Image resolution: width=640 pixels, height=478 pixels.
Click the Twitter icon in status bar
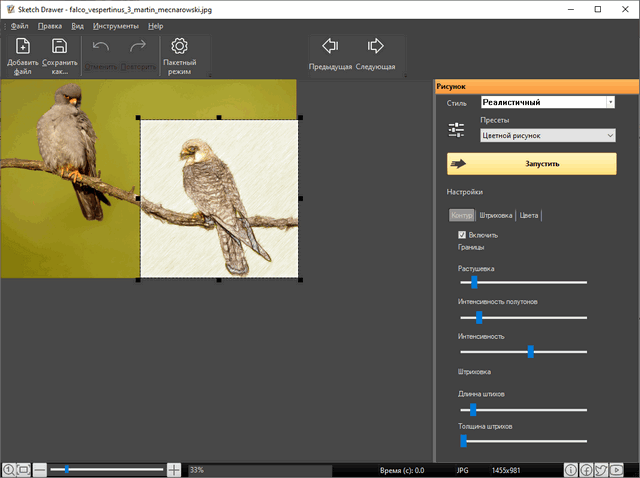[601, 469]
